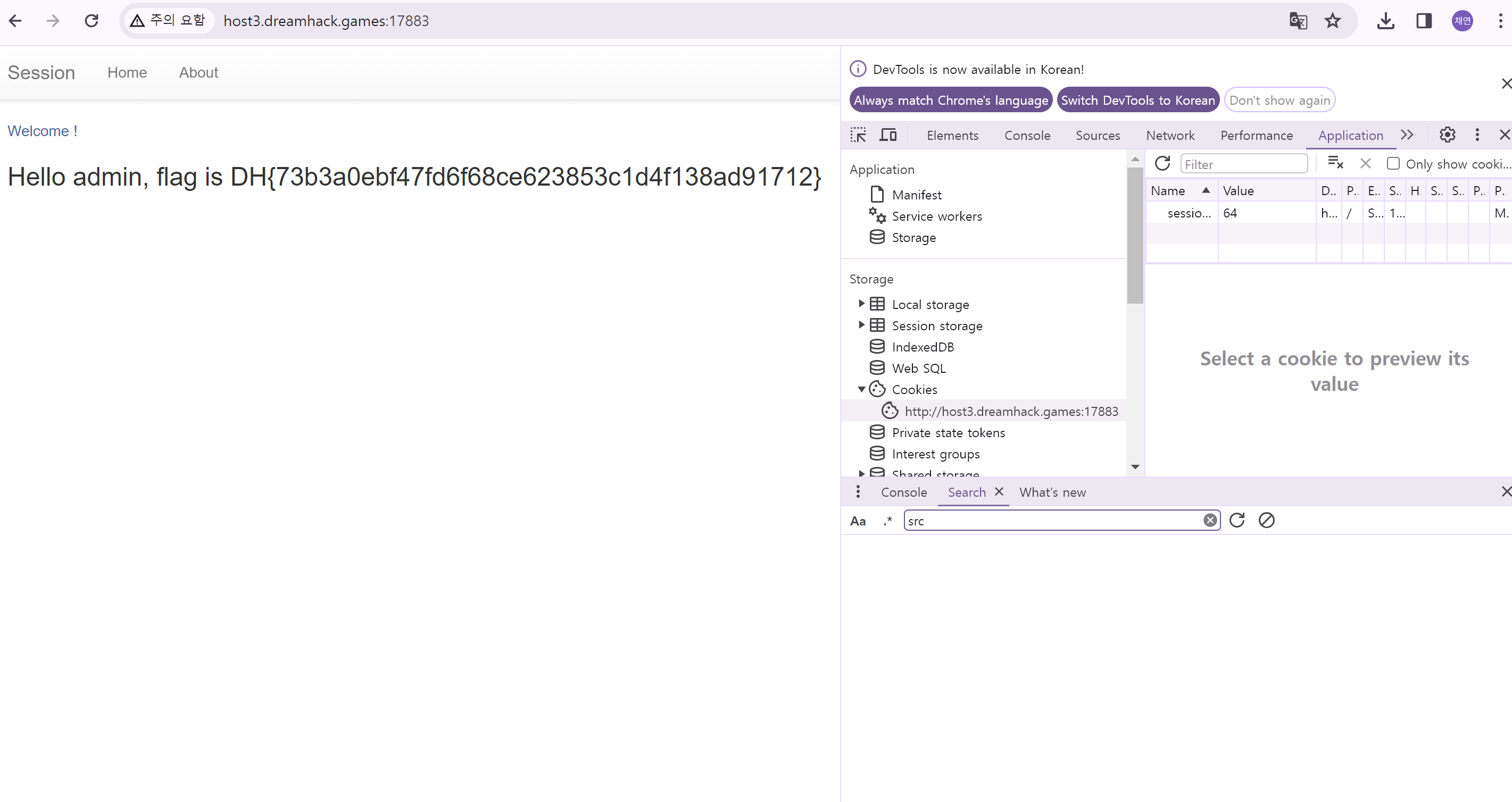Open Chrome downloads icon
The height and width of the screenshot is (802, 1512).
(x=1385, y=21)
